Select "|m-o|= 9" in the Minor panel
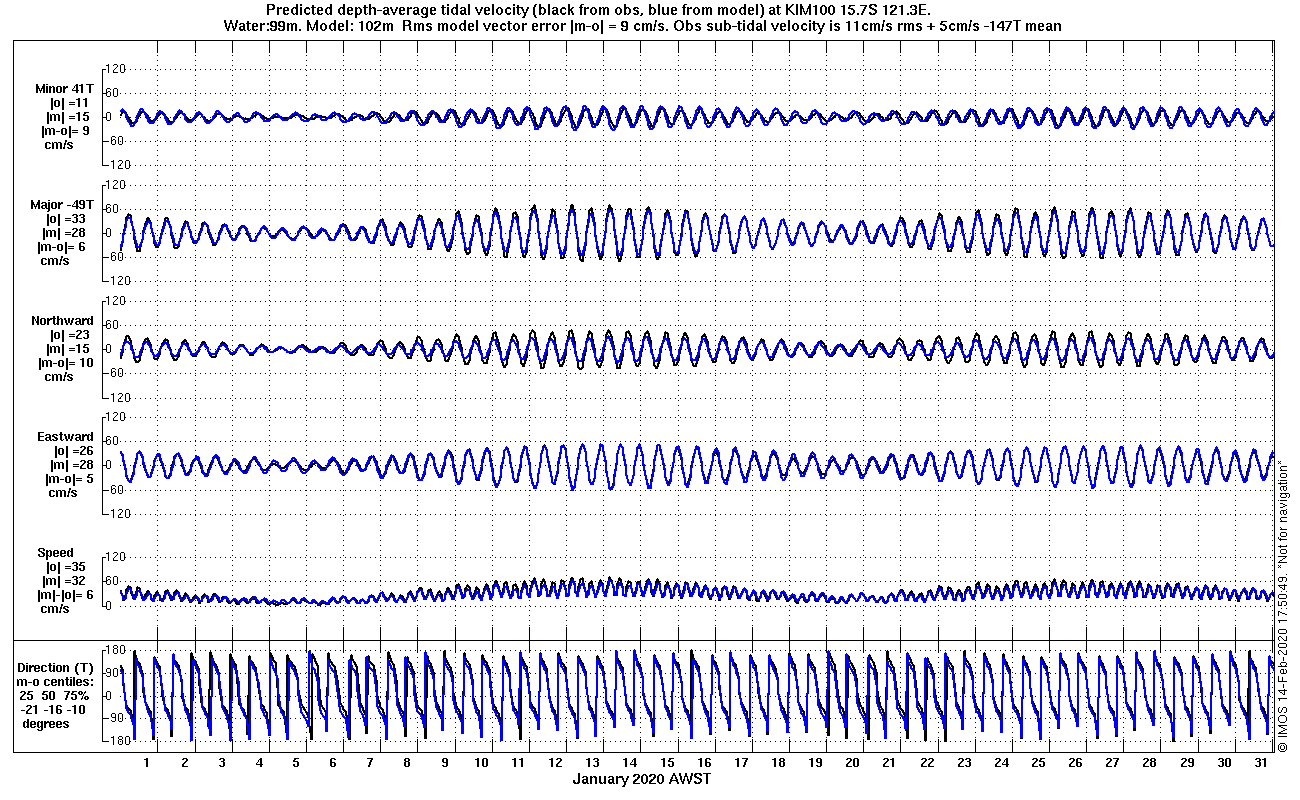 tap(63, 131)
